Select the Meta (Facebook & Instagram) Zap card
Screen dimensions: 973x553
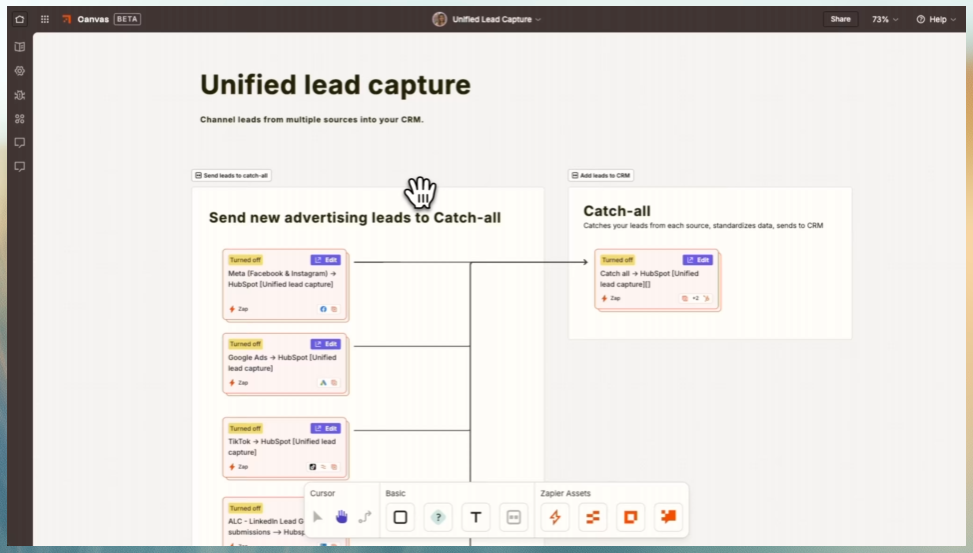[x=285, y=285]
